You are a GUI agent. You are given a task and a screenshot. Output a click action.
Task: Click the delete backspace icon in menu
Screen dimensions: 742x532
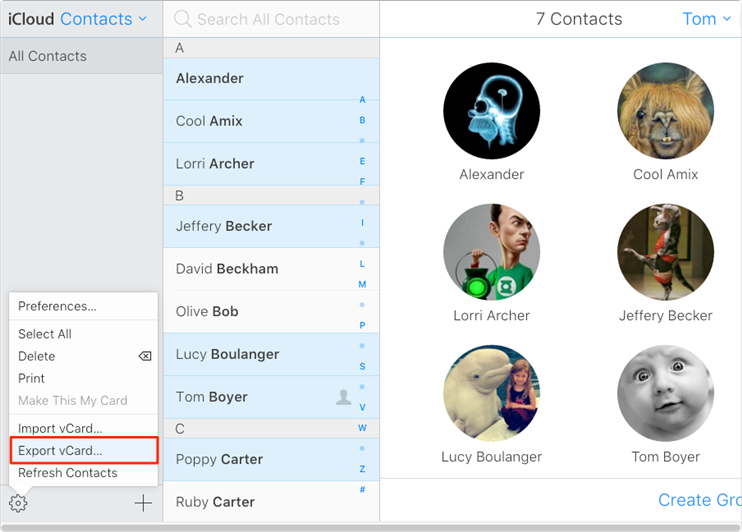(145, 356)
